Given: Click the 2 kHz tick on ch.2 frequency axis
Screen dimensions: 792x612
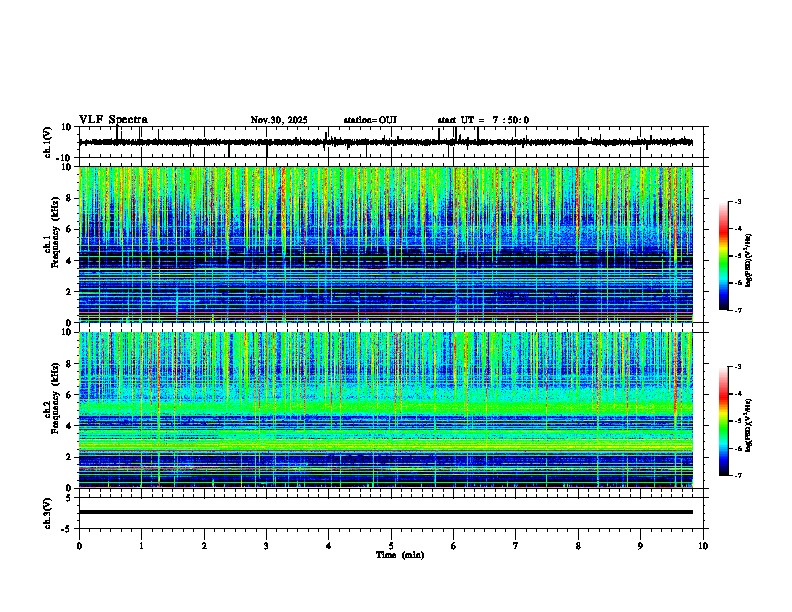Looking at the screenshot, I should pos(70,457).
